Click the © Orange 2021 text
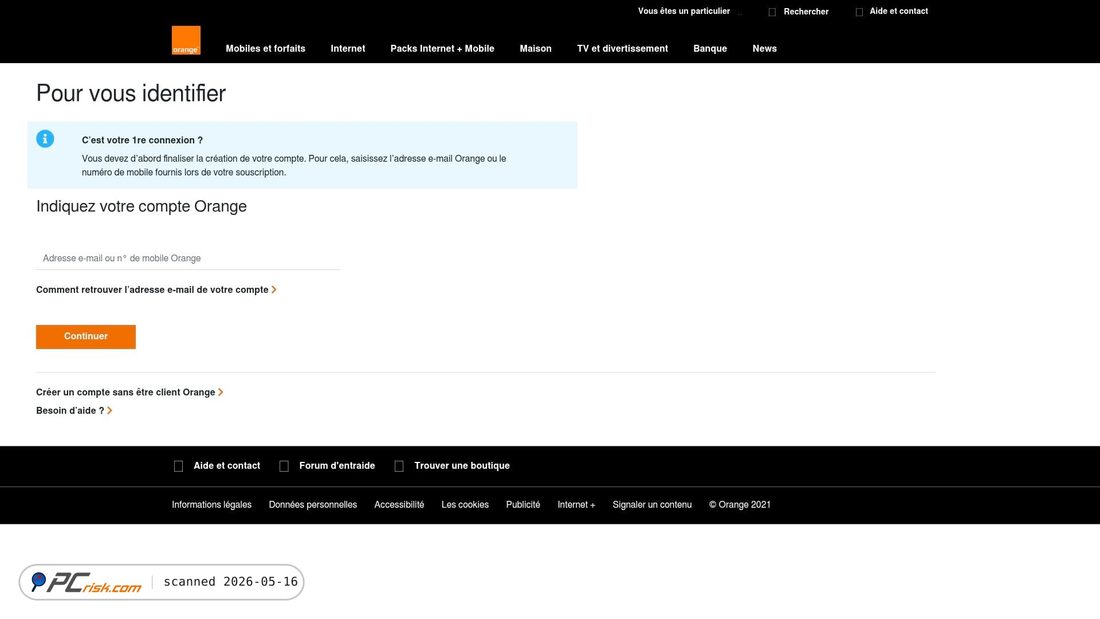This screenshot has height=619, width=1100. (x=739, y=505)
